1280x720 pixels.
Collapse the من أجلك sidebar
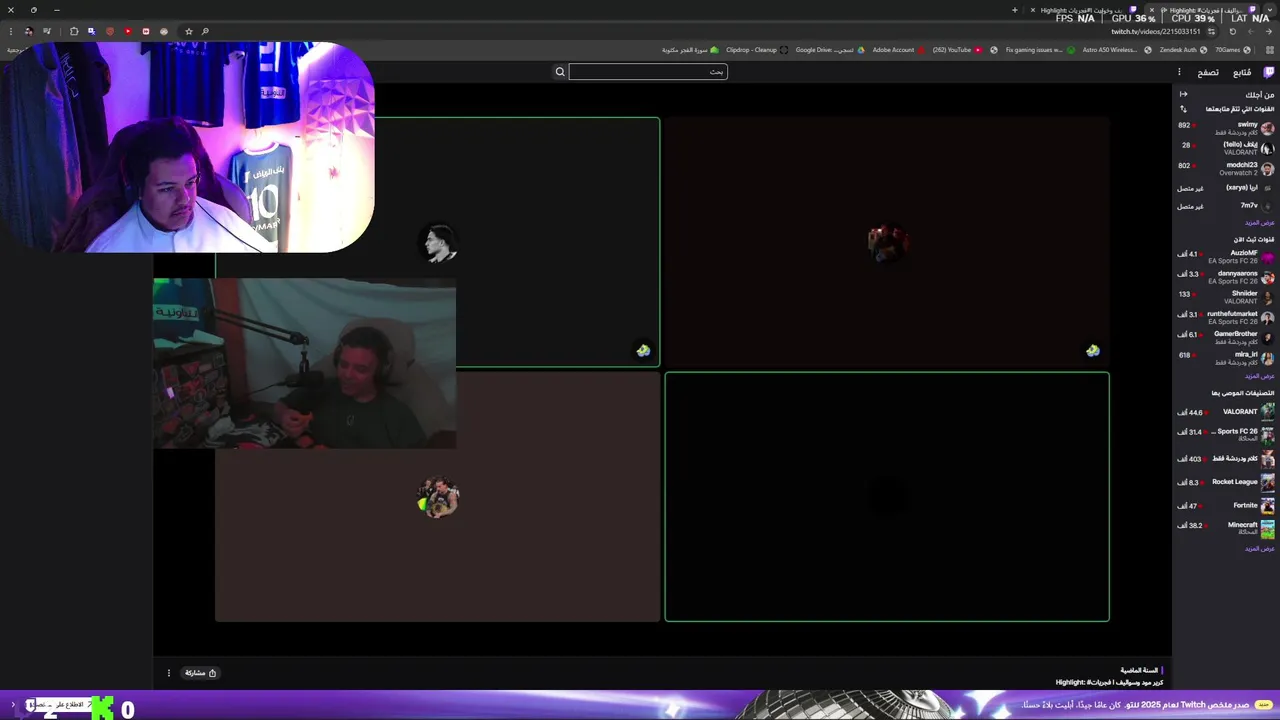point(1184,94)
